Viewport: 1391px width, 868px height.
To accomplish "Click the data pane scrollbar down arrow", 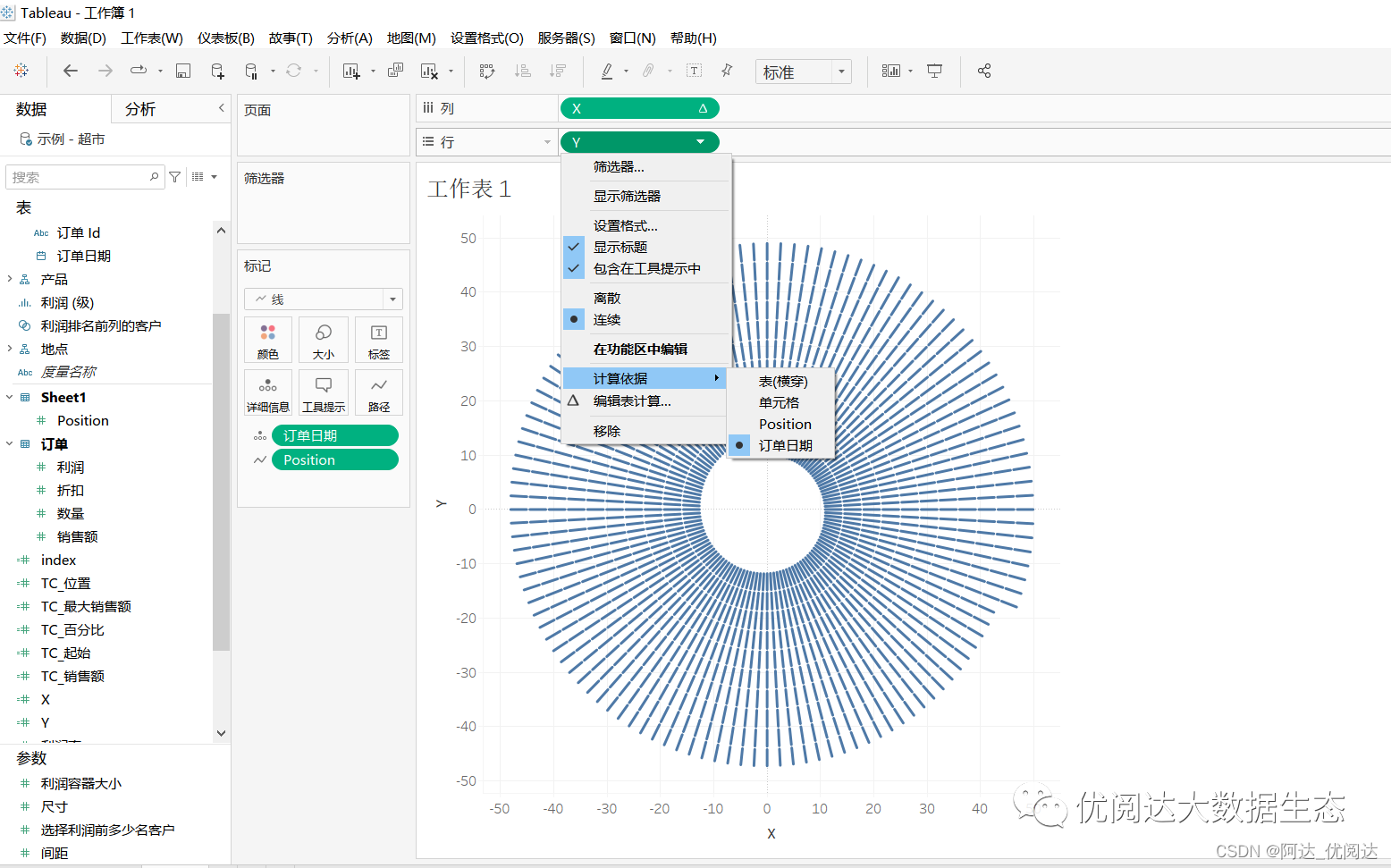I will [x=221, y=733].
